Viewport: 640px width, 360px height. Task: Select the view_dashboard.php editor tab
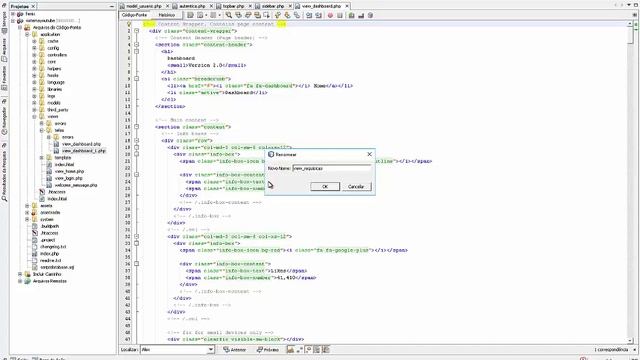321,6
